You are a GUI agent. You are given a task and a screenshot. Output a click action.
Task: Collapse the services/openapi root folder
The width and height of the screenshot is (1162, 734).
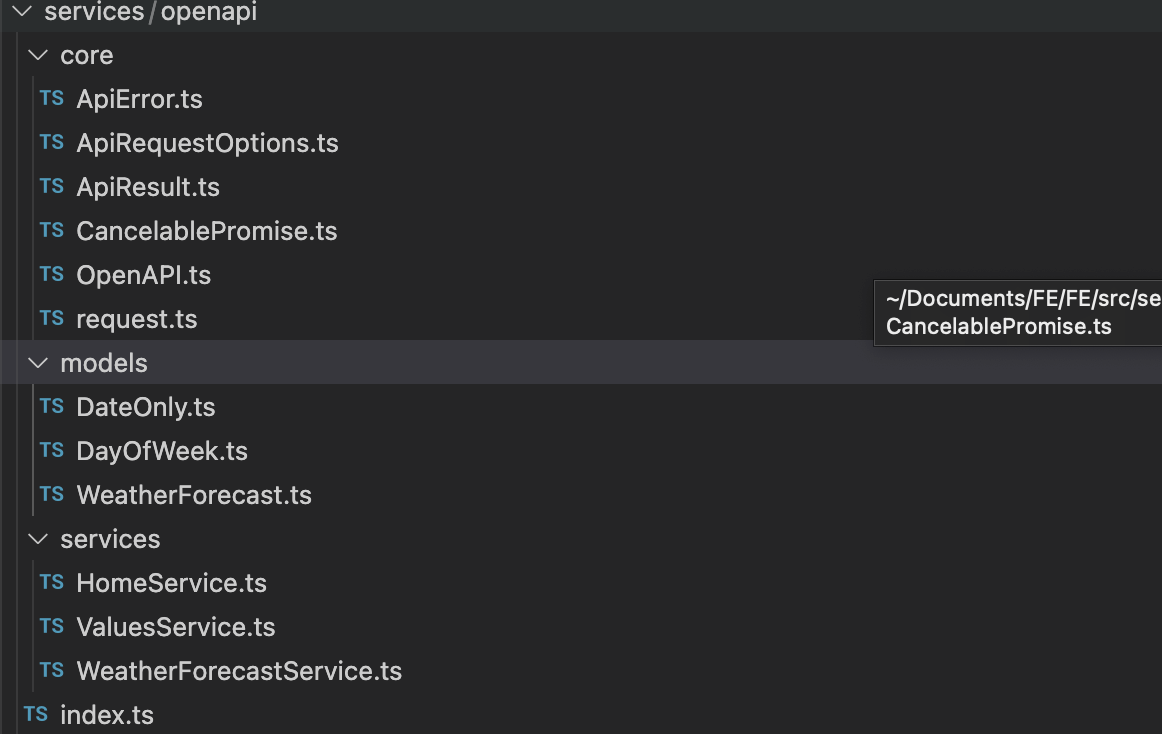pos(22,12)
